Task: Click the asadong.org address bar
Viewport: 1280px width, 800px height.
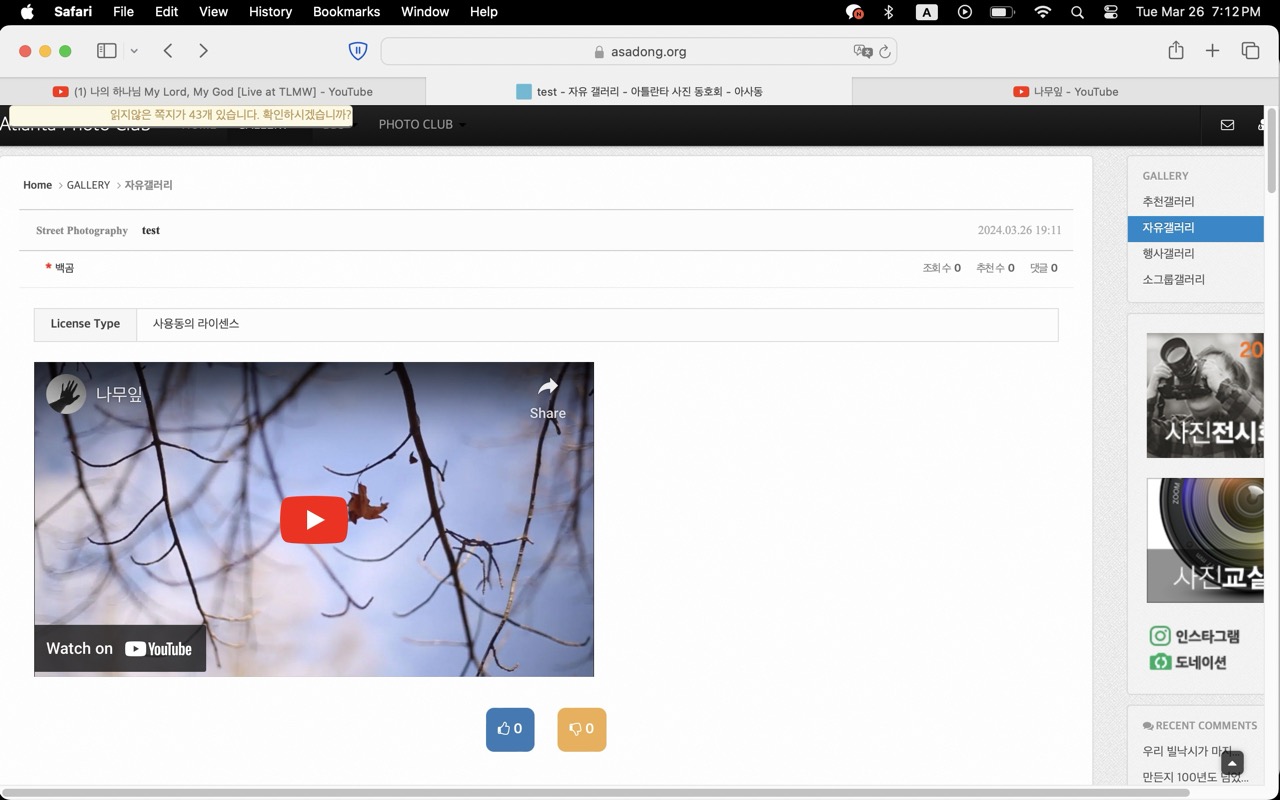Action: [640, 52]
